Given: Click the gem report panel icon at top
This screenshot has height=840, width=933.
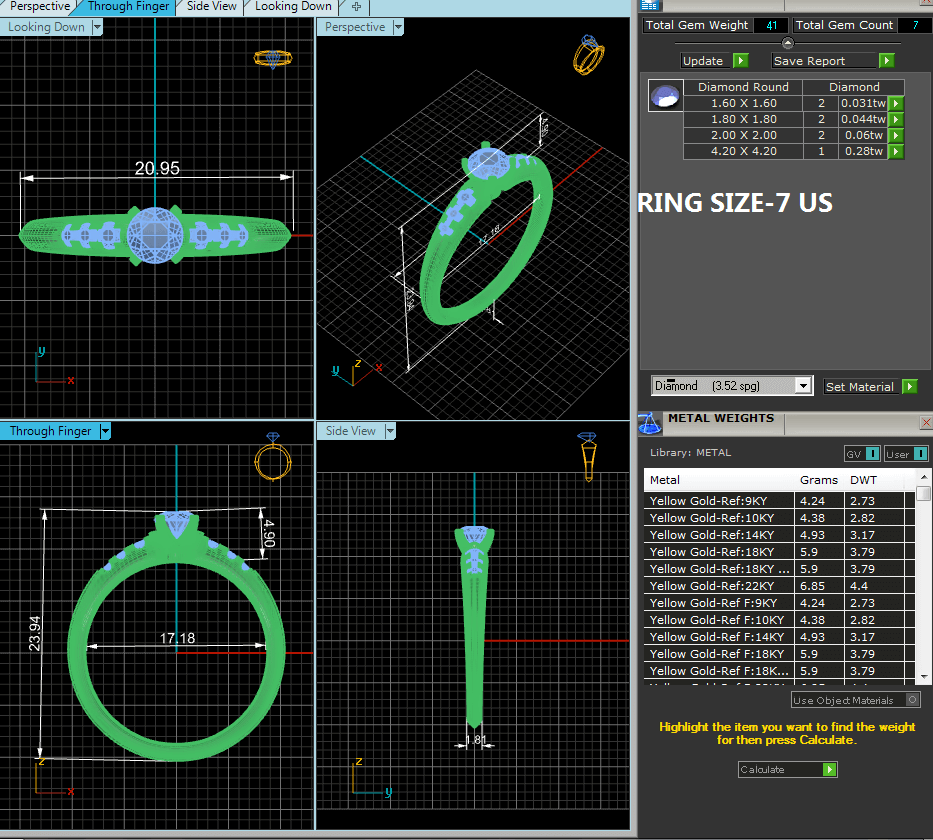Looking at the screenshot, I should pyautogui.click(x=648, y=5).
